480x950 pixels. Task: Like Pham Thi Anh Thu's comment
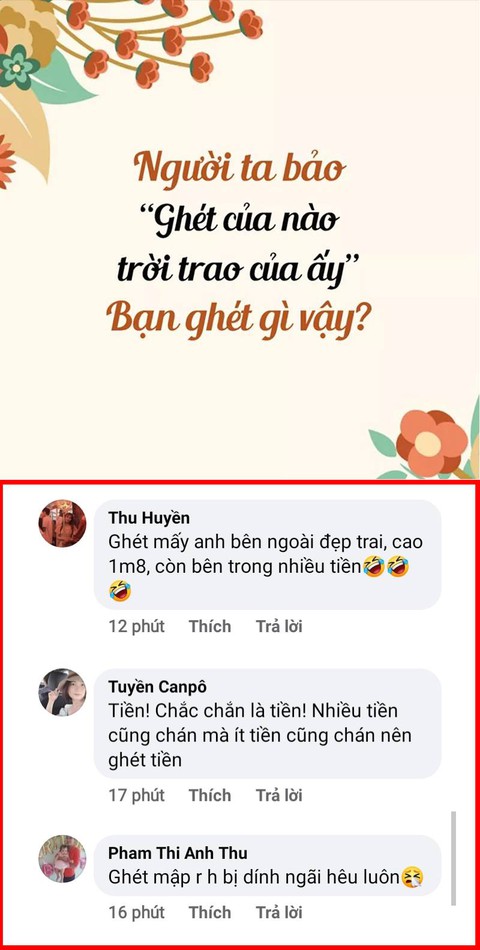click(210, 912)
